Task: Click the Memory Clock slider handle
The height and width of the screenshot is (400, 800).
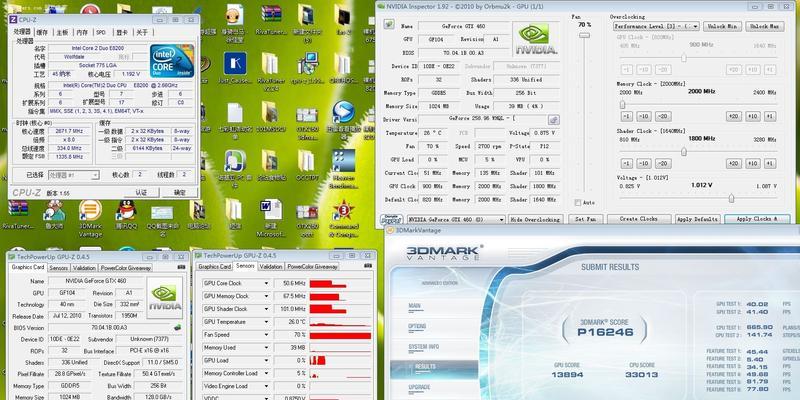Action: tap(622, 105)
